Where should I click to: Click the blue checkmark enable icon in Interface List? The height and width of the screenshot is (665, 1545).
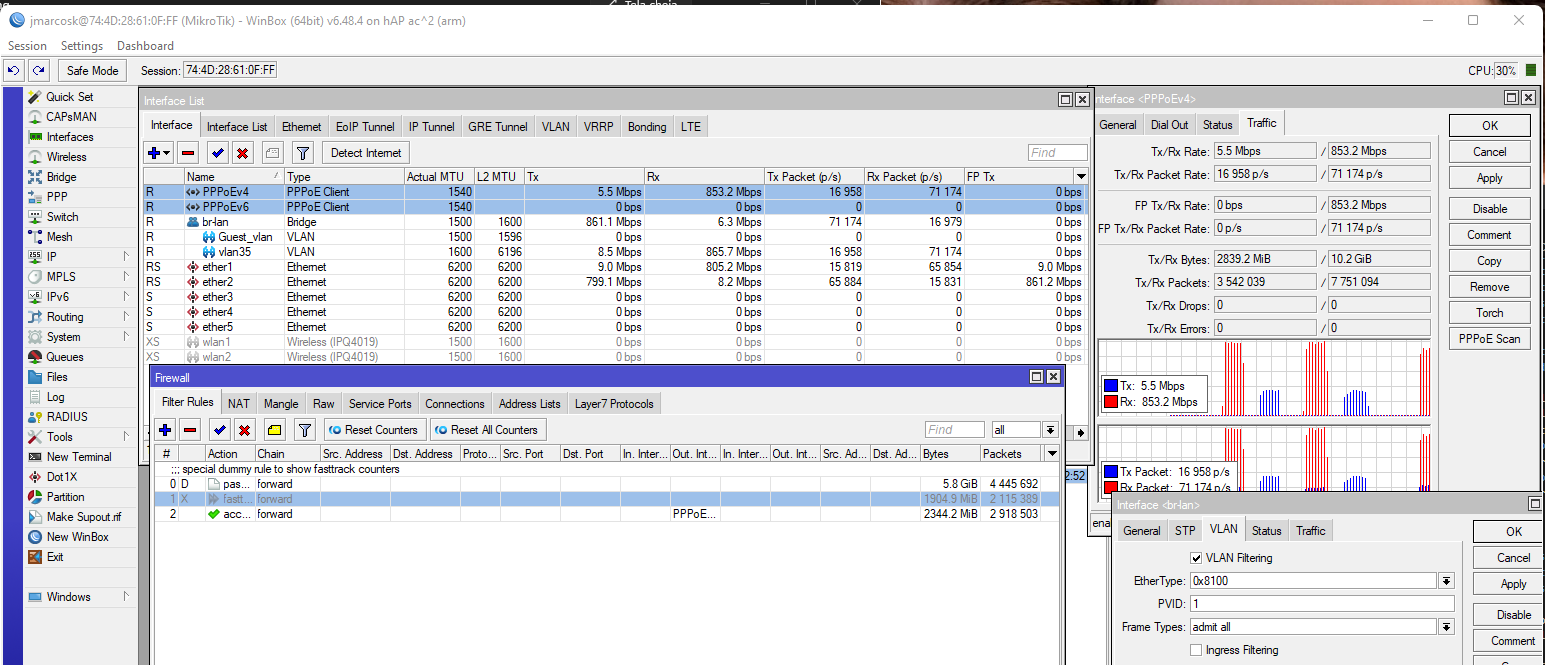pos(217,153)
